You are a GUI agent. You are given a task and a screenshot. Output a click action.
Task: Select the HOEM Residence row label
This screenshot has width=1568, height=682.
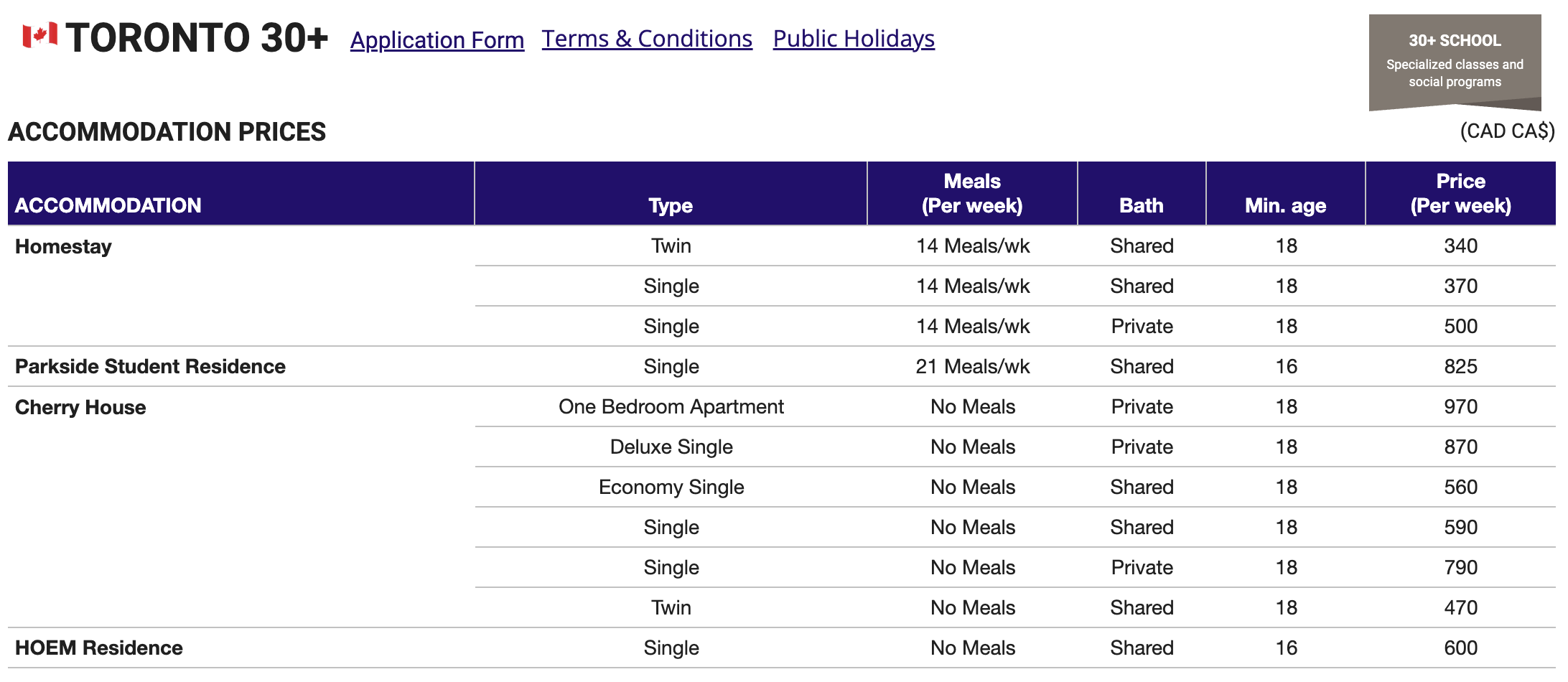tap(98, 648)
